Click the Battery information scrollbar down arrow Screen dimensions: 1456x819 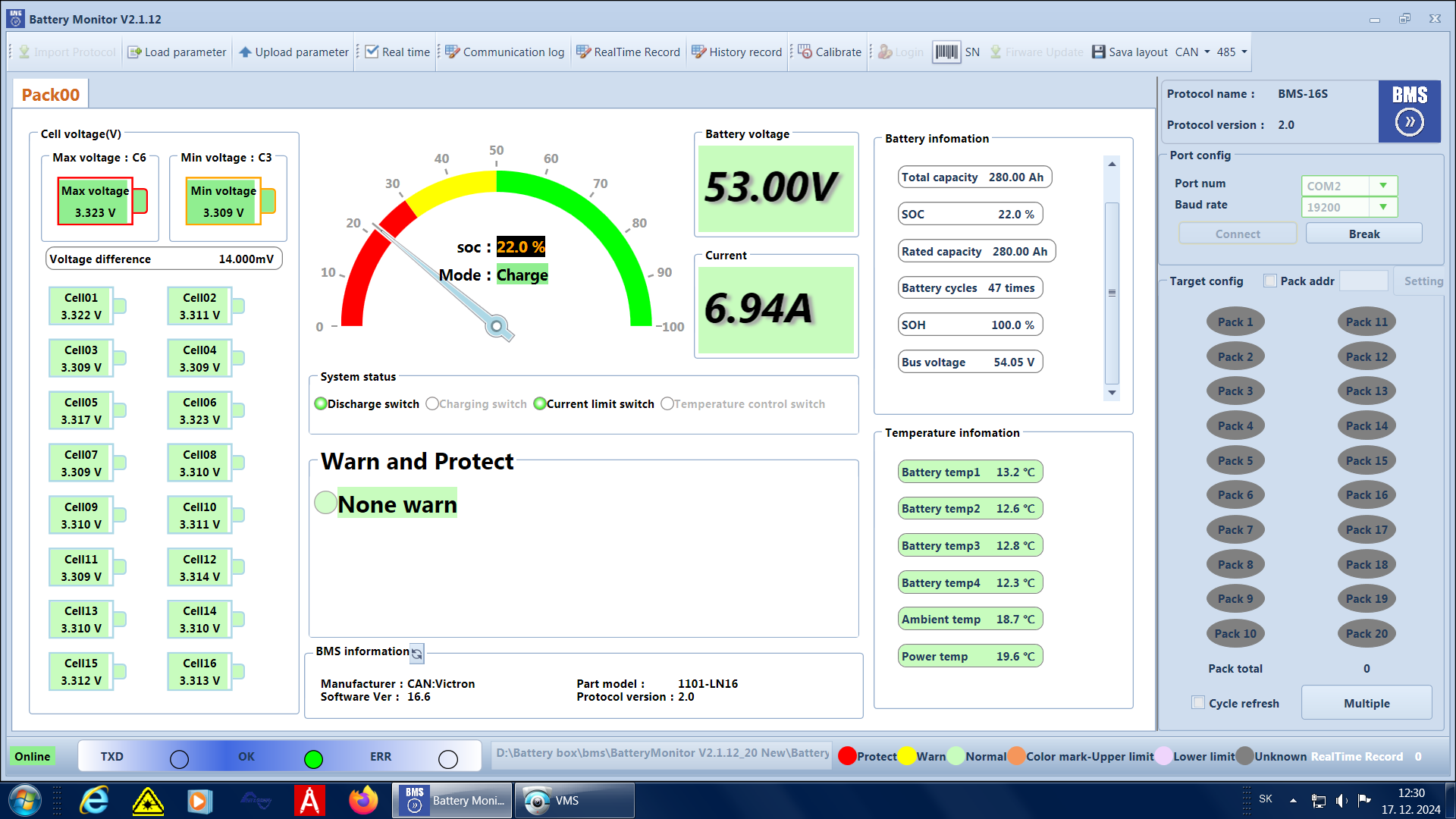(x=1112, y=393)
